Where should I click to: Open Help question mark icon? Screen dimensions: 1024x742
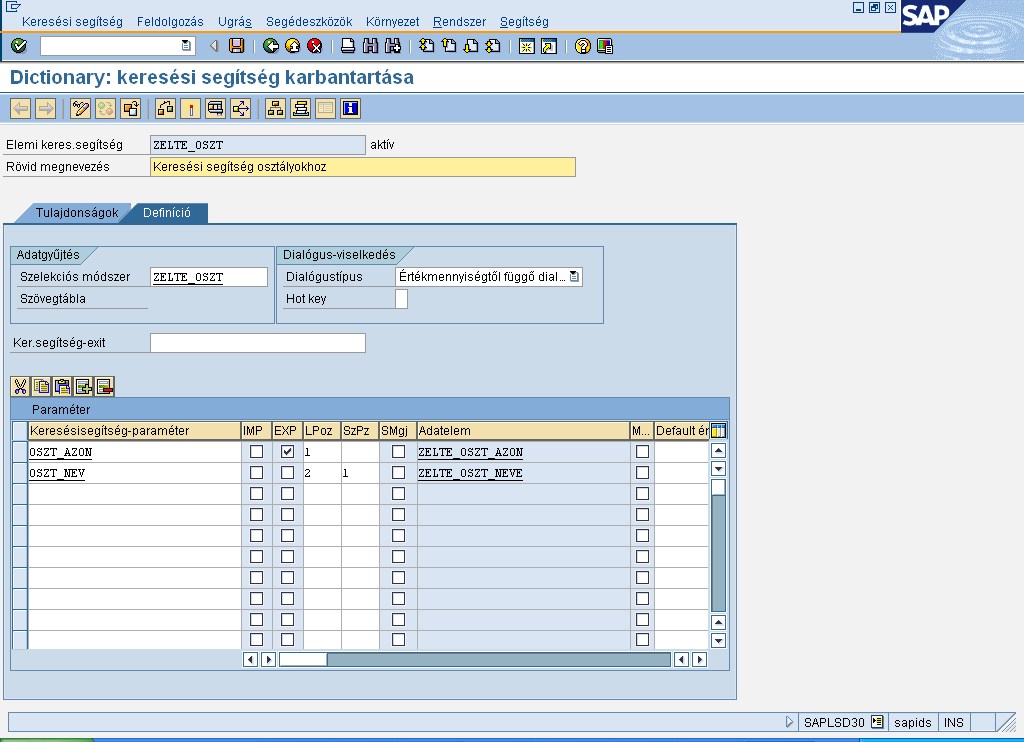click(x=583, y=46)
